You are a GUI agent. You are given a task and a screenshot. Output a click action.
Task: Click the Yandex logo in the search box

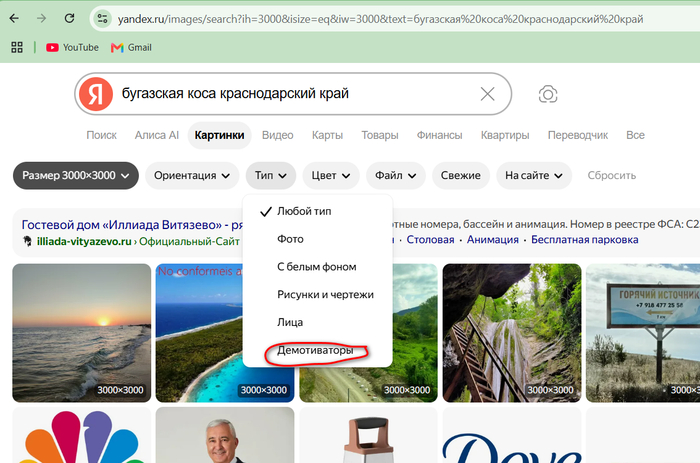(x=96, y=94)
